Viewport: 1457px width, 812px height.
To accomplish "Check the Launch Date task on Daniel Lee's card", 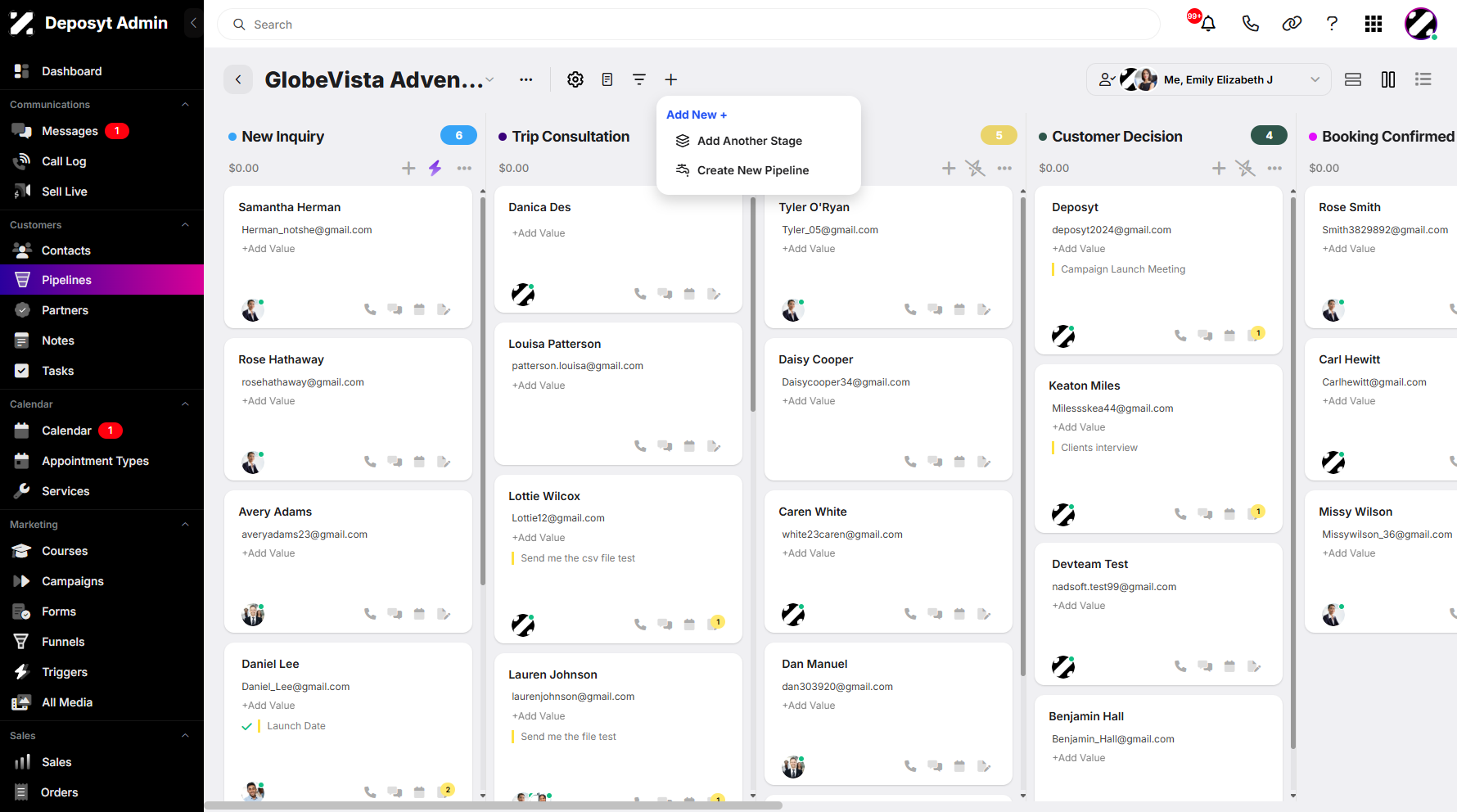I will tap(246, 726).
